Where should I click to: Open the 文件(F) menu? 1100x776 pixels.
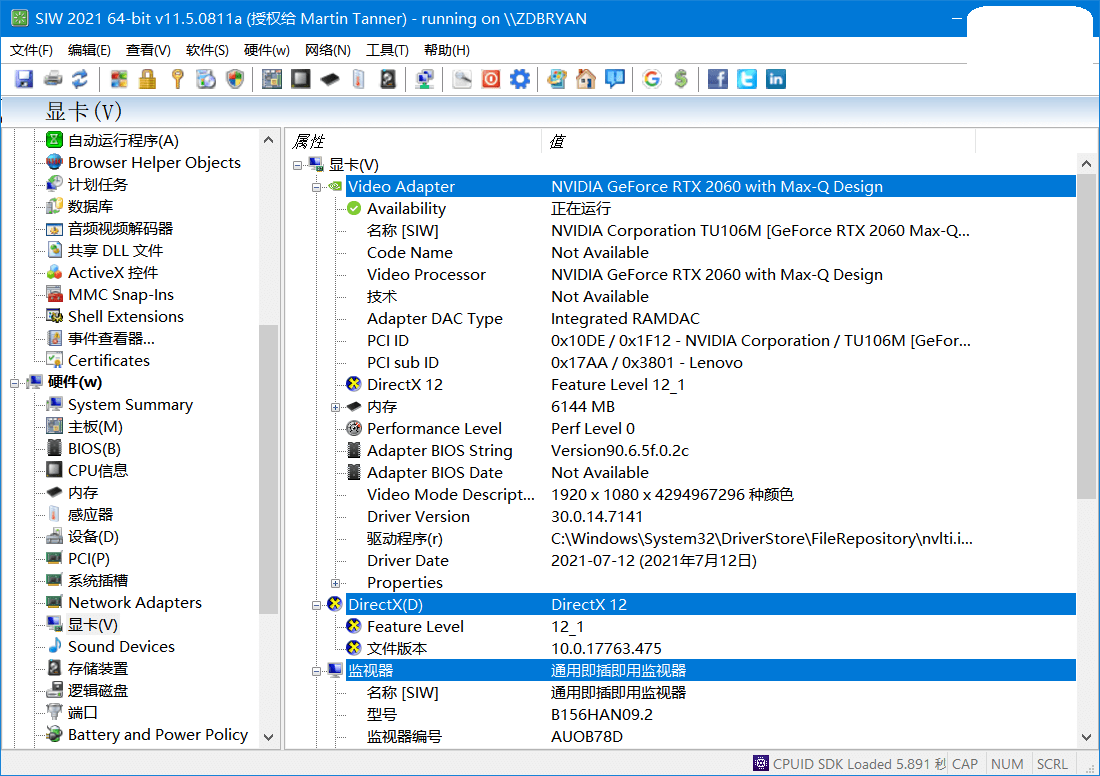(x=32, y=51)
